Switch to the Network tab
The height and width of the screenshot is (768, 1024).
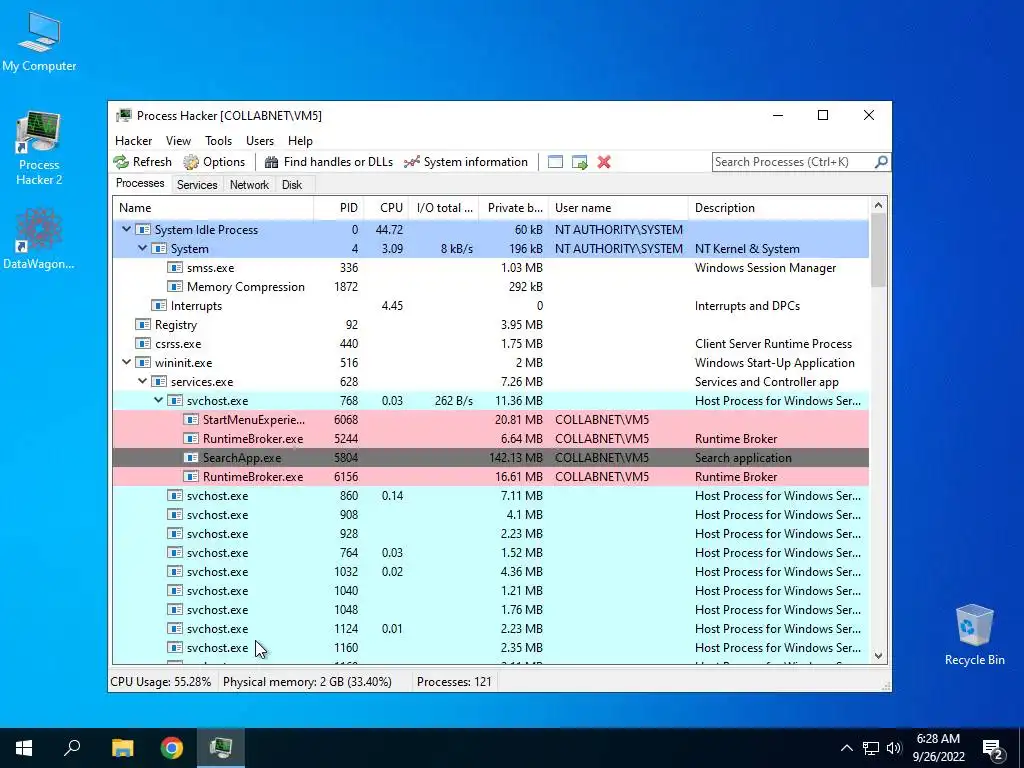[x=249, y=185]
